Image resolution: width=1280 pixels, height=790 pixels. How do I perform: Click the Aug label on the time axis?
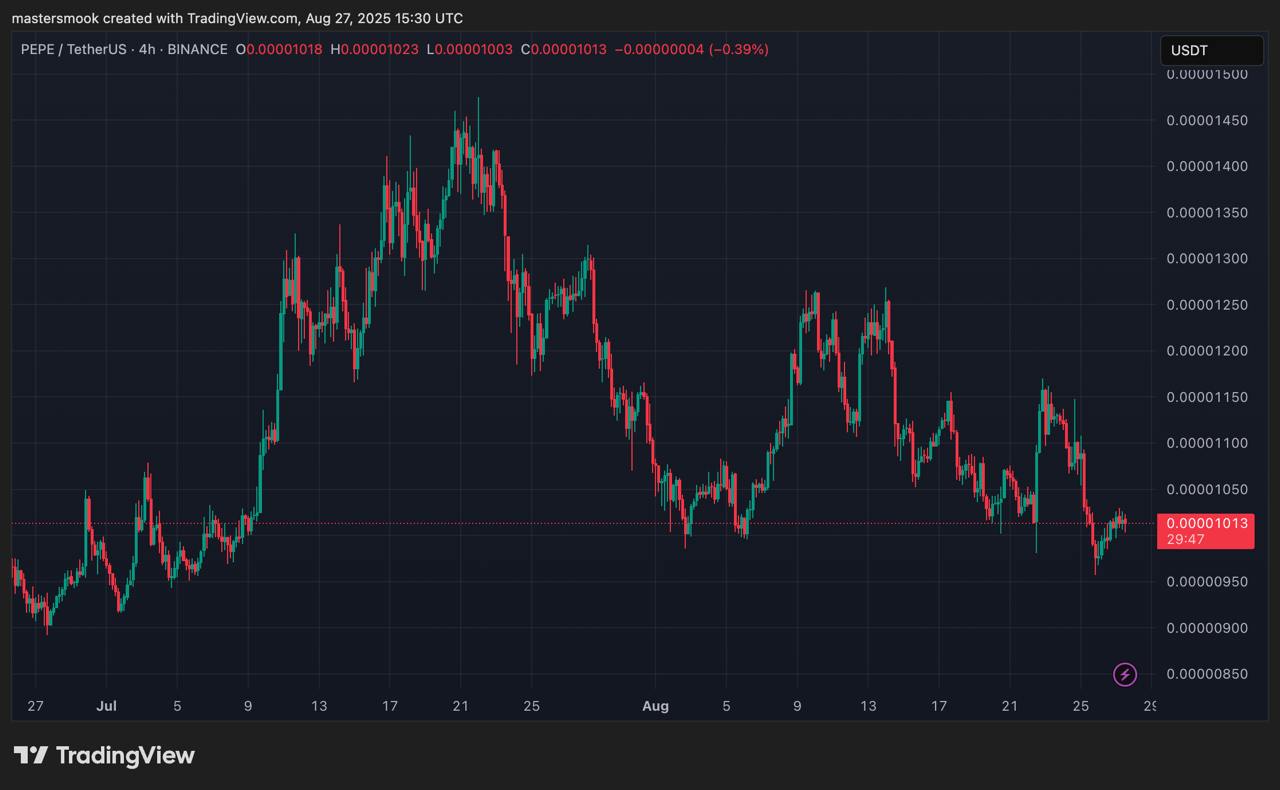click(655, 706)
